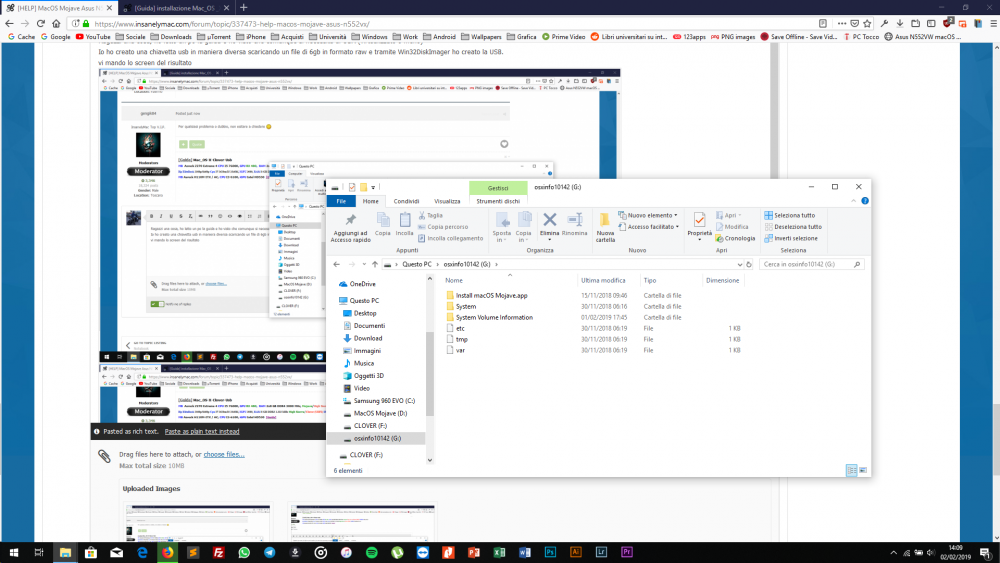Open Proprietà from the ribbon

pyautogui.click(x=699, y=221)
